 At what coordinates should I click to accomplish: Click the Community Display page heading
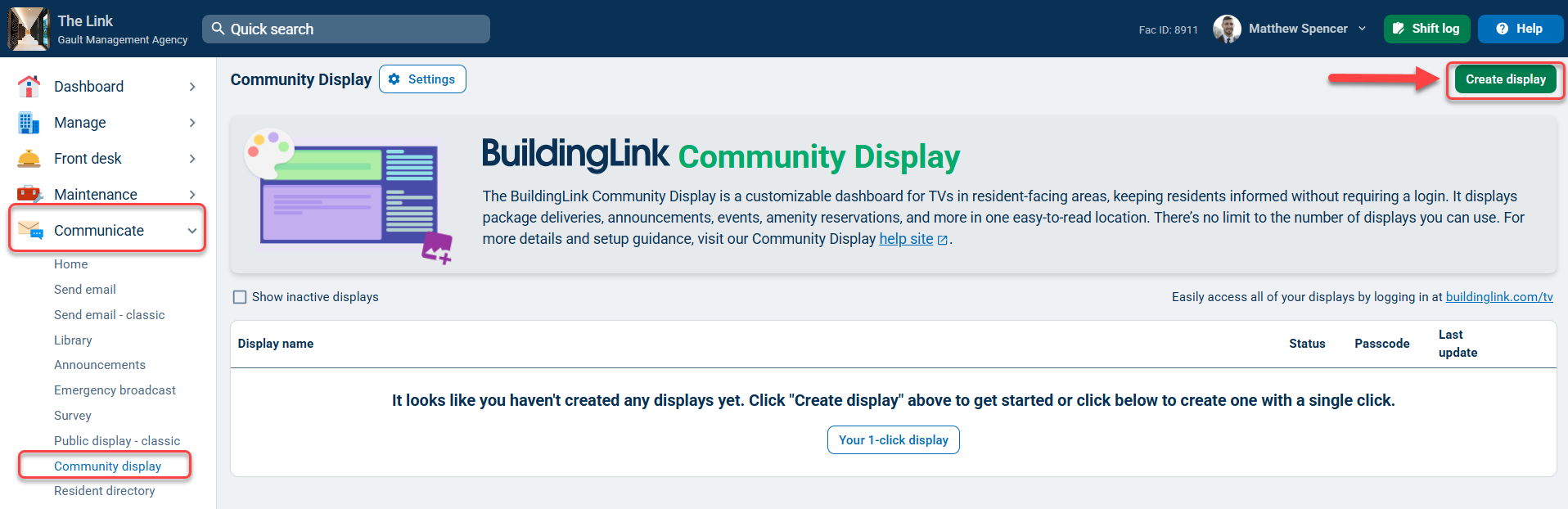tap(301, 79)
